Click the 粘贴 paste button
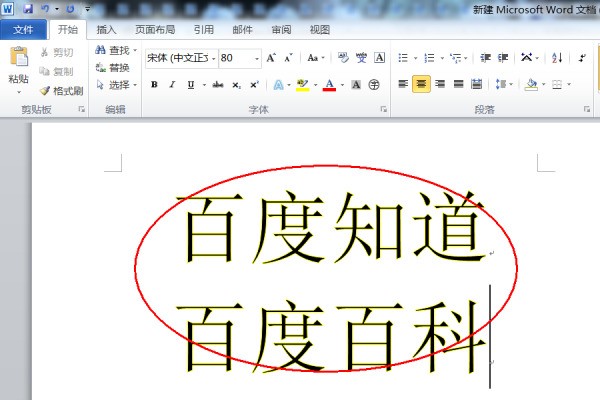 click(18, 64)
